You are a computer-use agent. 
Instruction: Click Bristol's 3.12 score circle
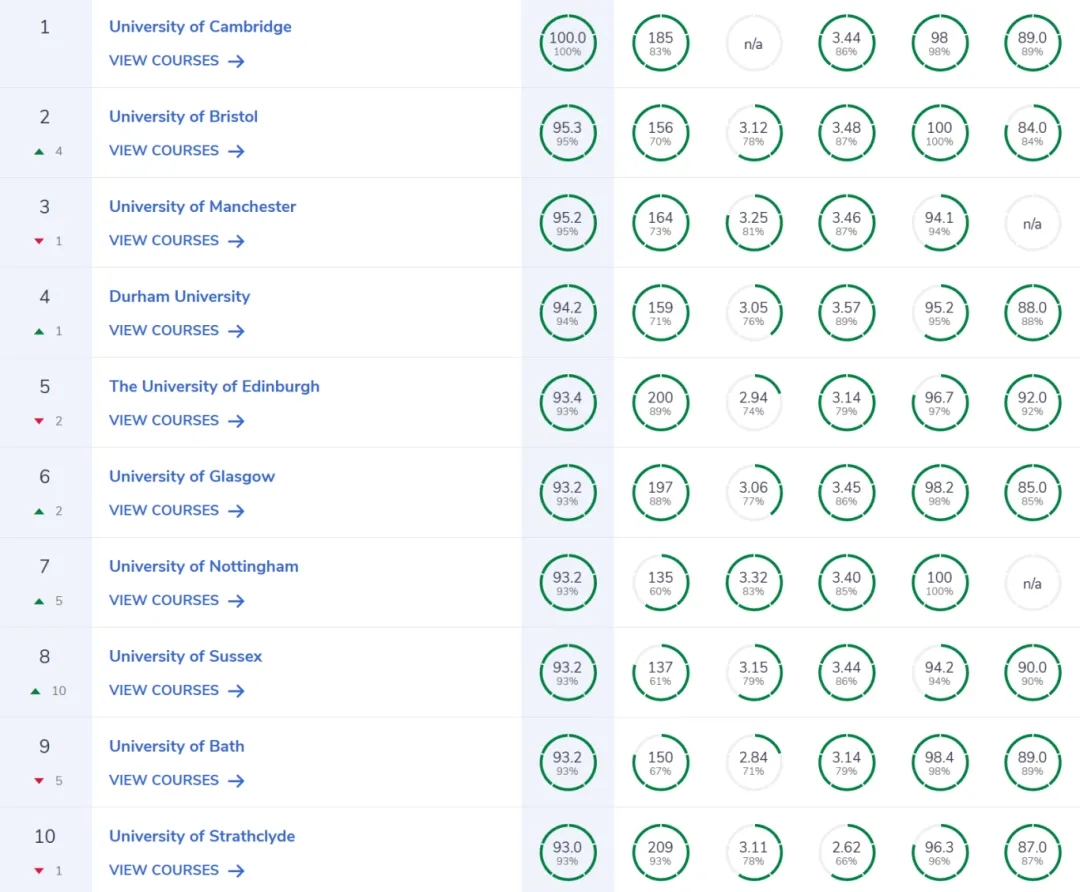click(x=753, y=133)
